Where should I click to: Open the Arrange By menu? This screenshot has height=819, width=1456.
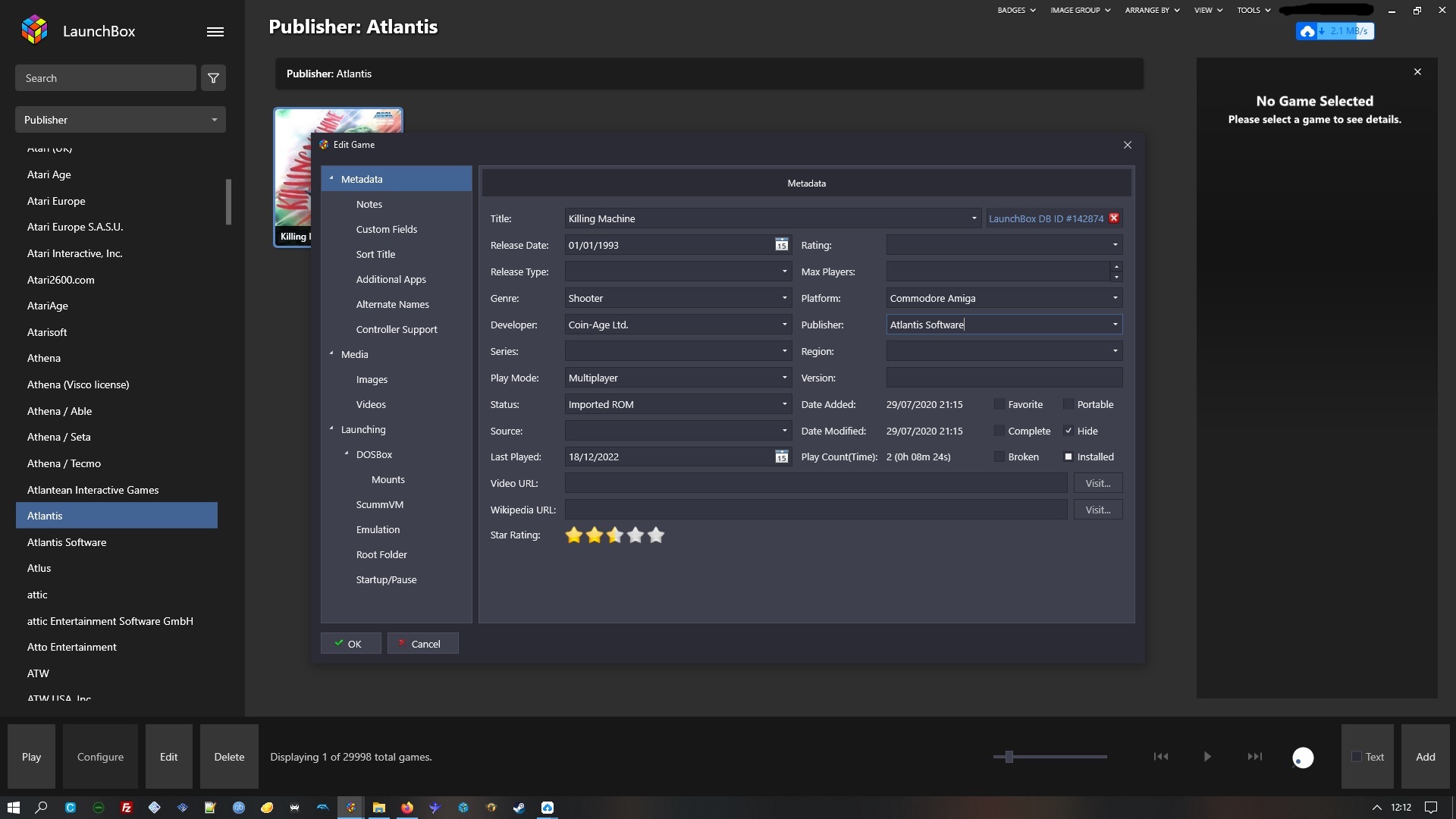1152,11
